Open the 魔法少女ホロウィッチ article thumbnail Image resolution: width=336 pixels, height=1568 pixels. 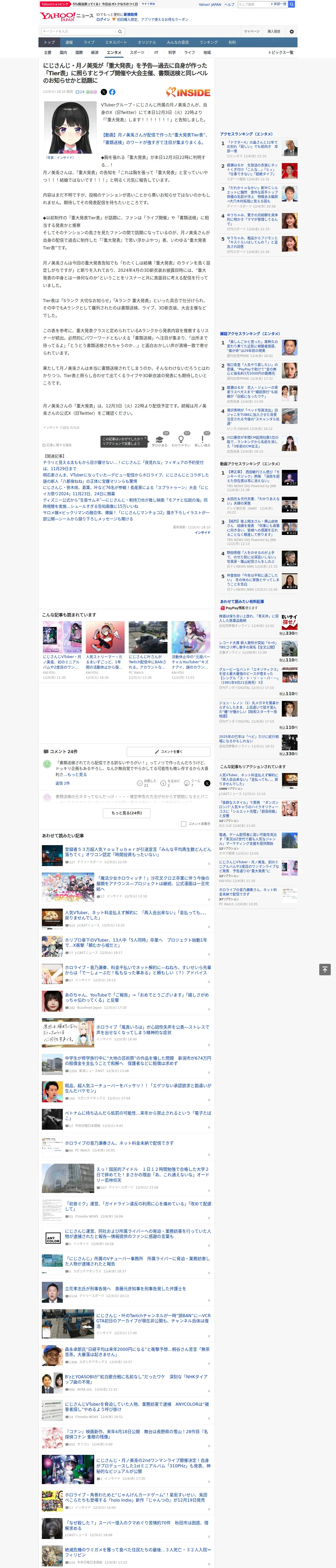(x=68, y=887)
